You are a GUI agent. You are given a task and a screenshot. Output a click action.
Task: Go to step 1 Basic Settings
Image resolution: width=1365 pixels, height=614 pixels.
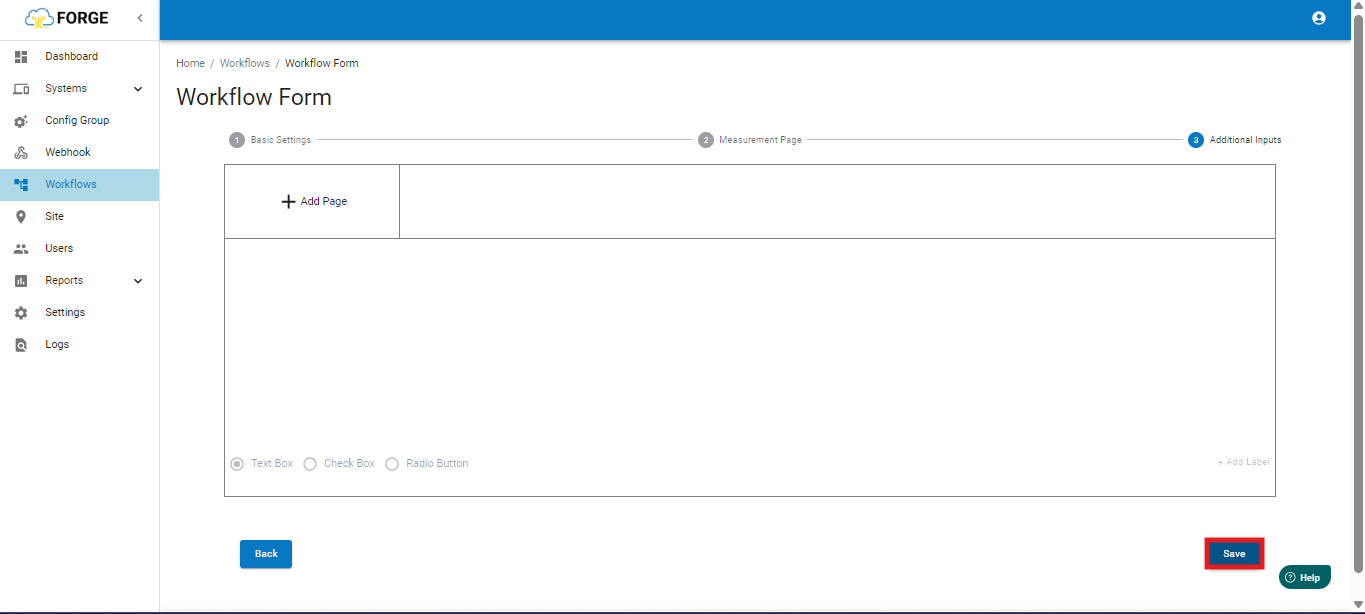[x=270, y=140]
